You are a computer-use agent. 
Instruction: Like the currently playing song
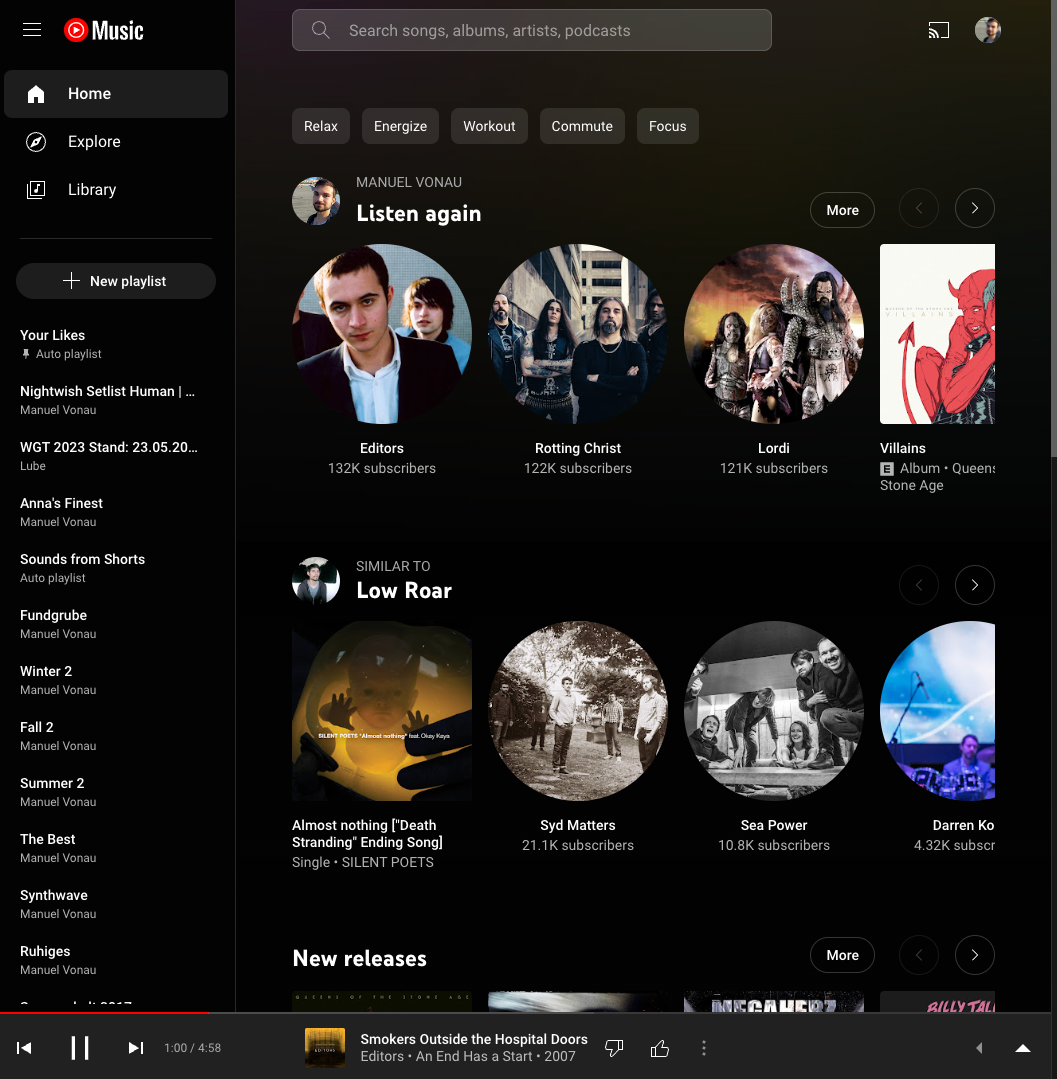click(659, 1047)
